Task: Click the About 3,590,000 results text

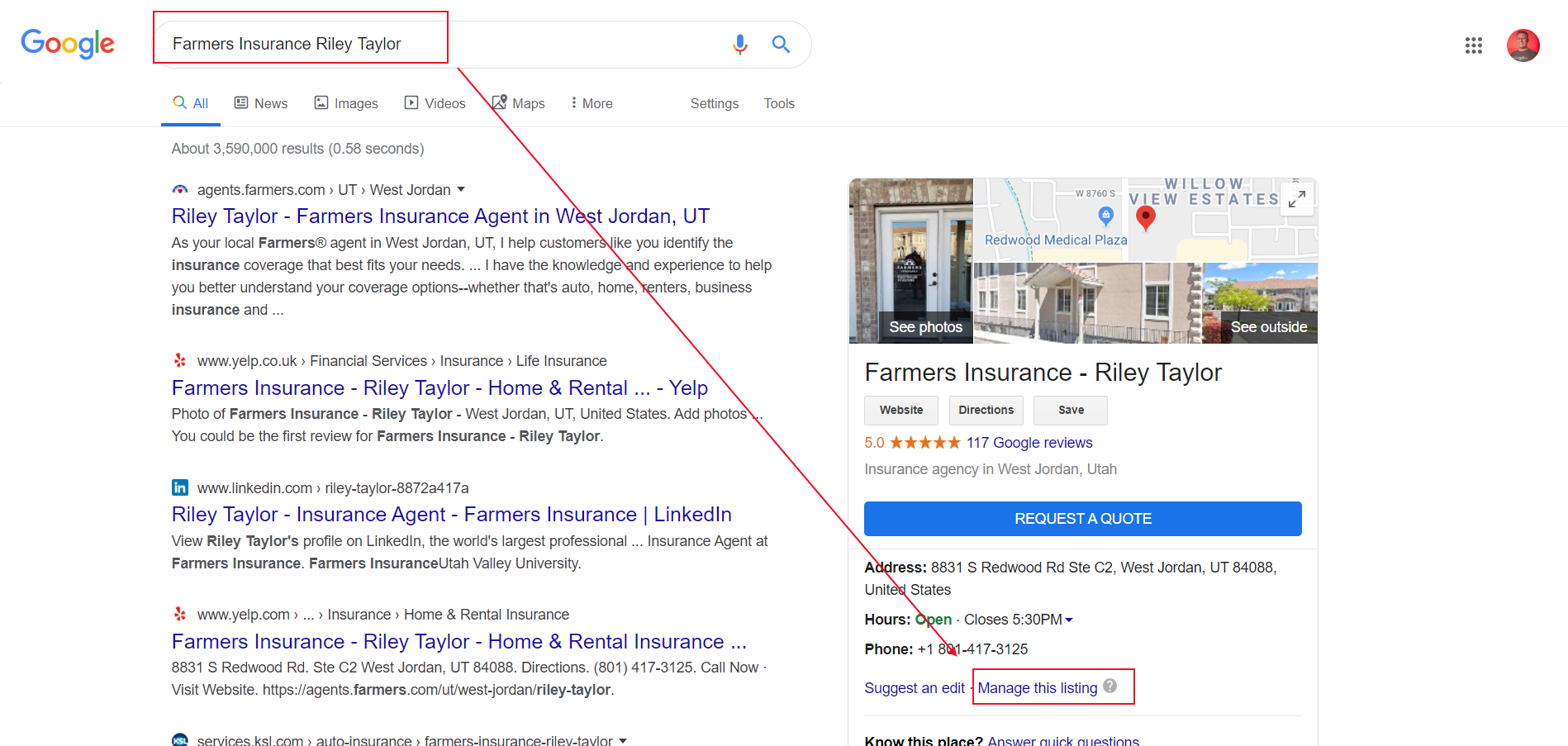Action: pyautogui.click(x=297, y=149)
